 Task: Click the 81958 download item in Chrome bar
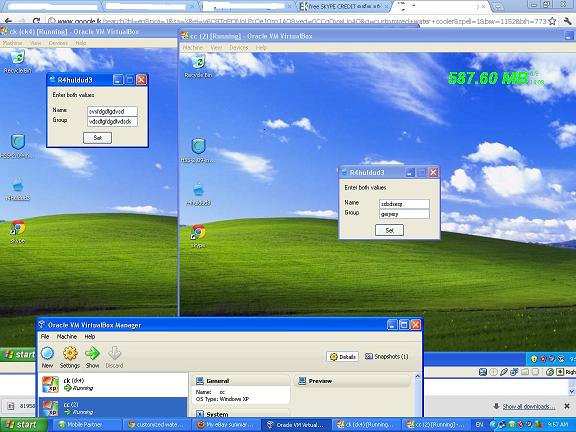[x=21, y=406]
